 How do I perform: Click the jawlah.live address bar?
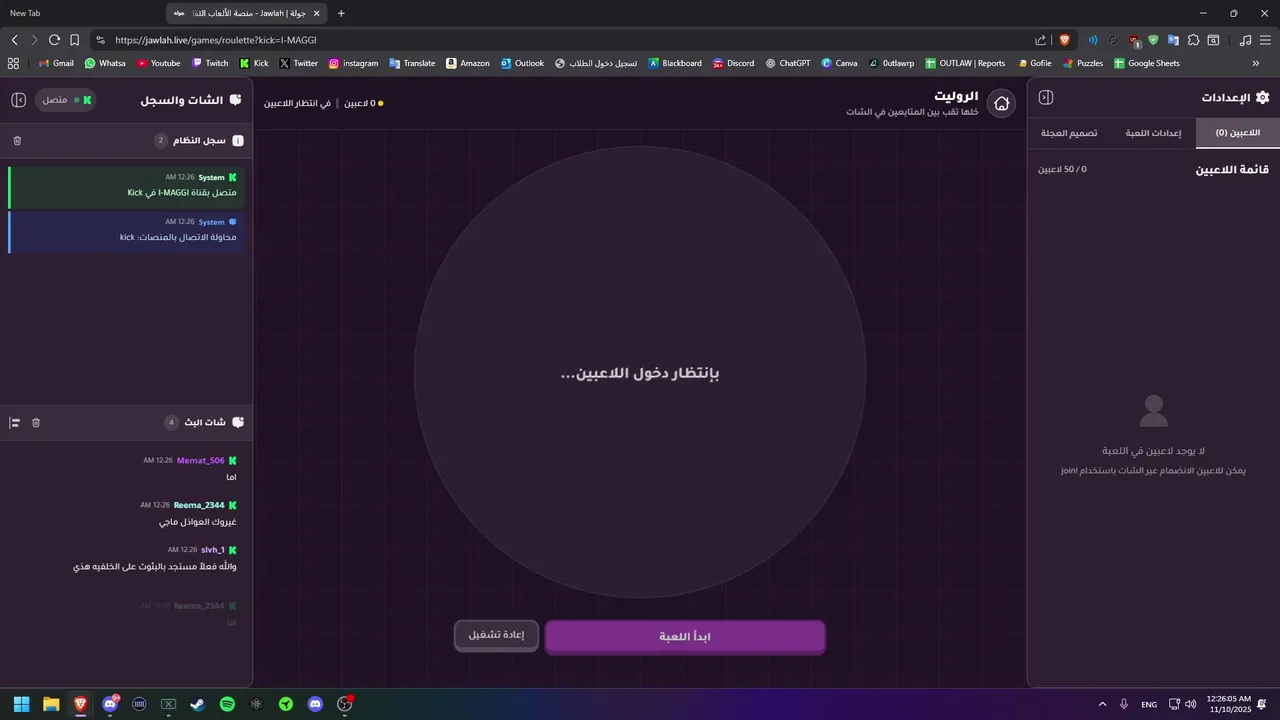click(x=560, y=40)
